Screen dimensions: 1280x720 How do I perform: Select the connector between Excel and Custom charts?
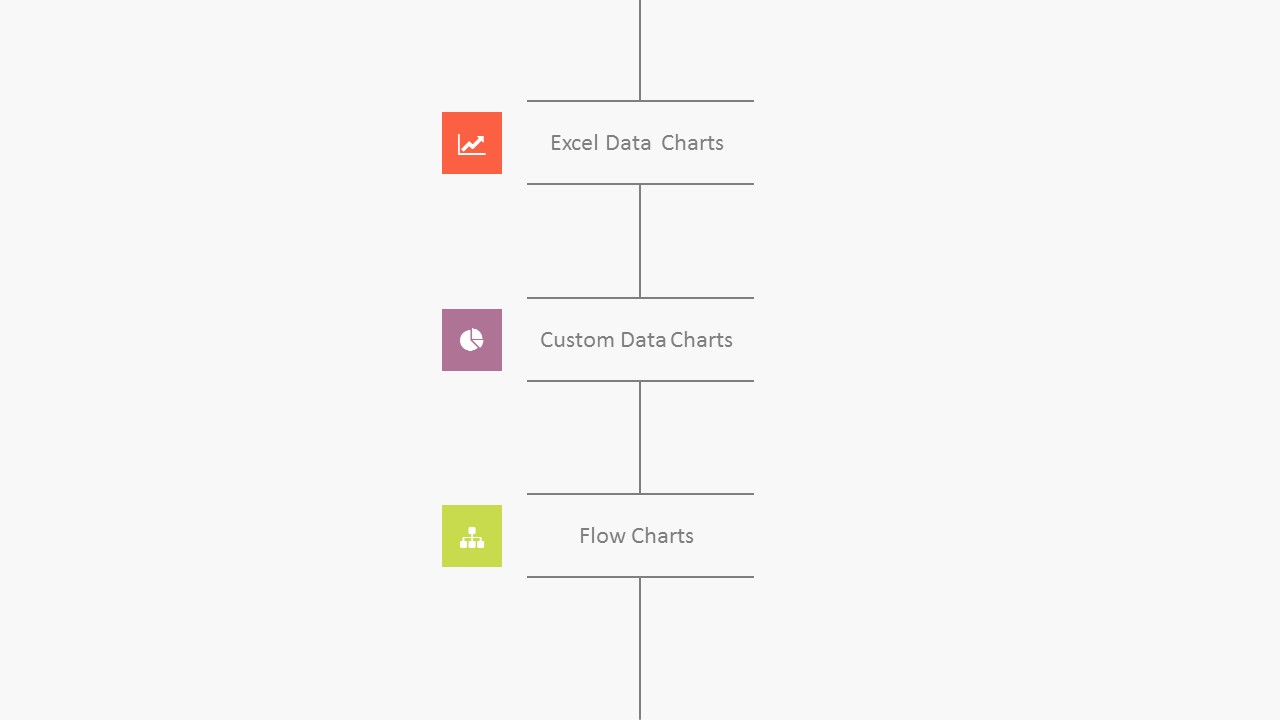(x=640, y=241)
